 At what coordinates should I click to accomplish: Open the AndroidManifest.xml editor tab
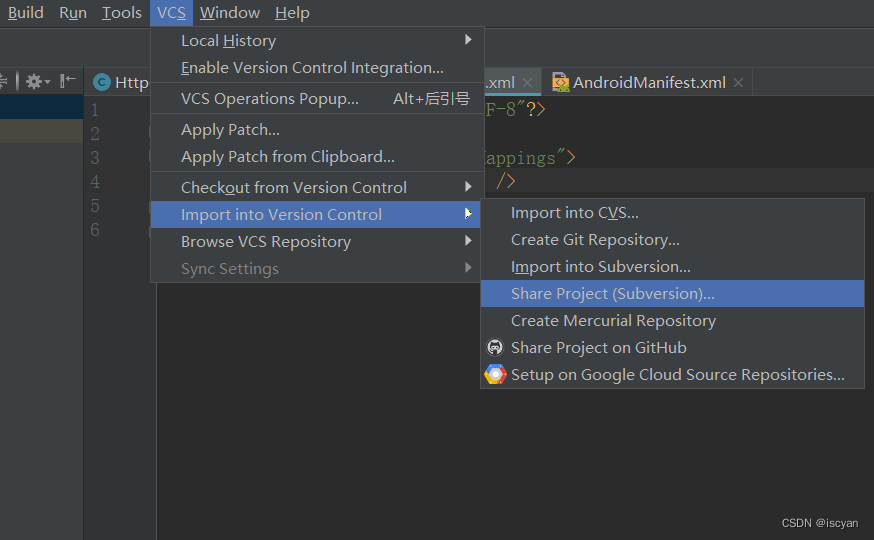click(x=649, y=83)
